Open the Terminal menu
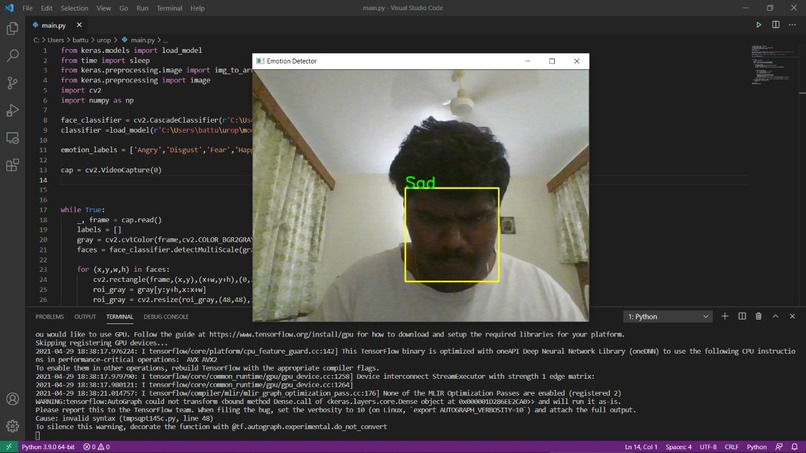Viewport: 806px width, 453px height. (169, 8)
